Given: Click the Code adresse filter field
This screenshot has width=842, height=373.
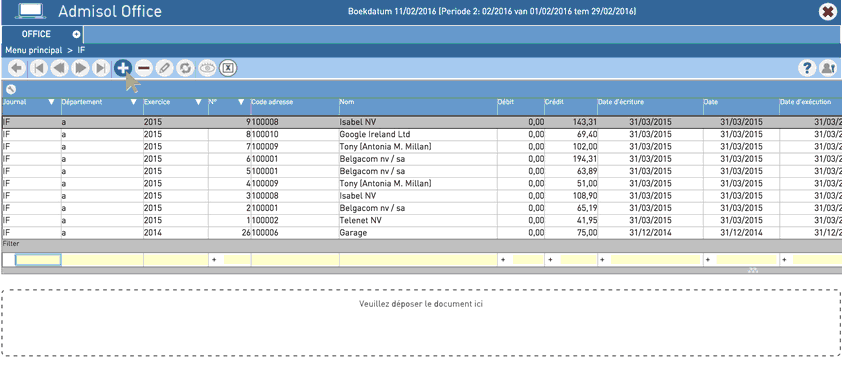Looking at the screenshot, I should pos(295,260).
